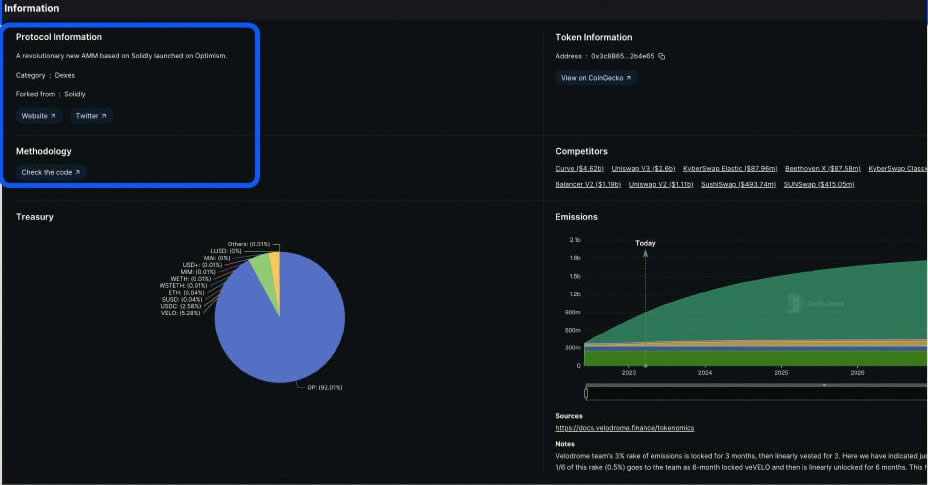928x485 pixels.
Task: Open the Curve competitor link
Action: click(x=579, y=169)
